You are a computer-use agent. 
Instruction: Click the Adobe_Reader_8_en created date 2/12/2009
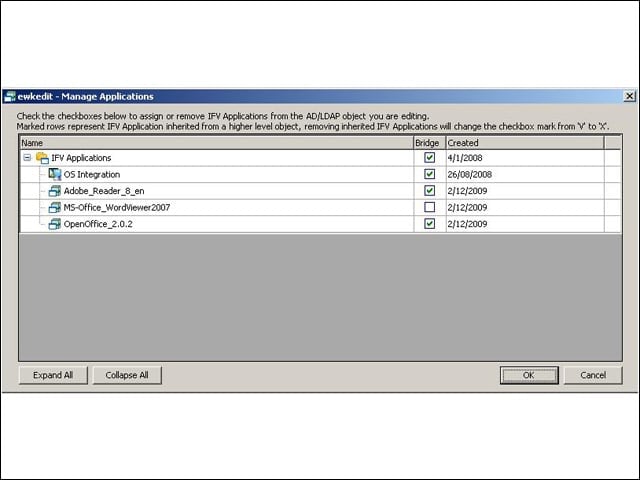tap(467, 191)
